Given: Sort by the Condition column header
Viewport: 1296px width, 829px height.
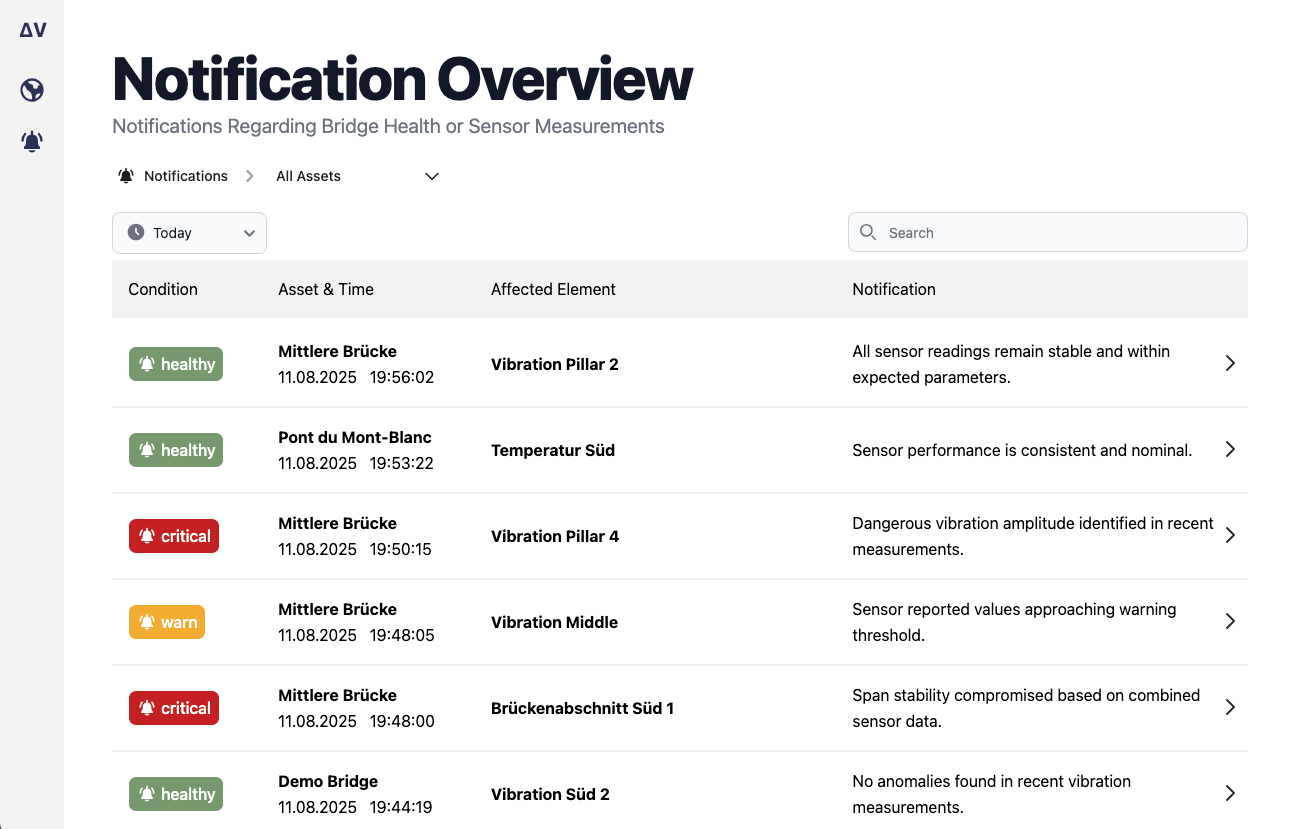Looking at the screenshot, I should [163, 289].
